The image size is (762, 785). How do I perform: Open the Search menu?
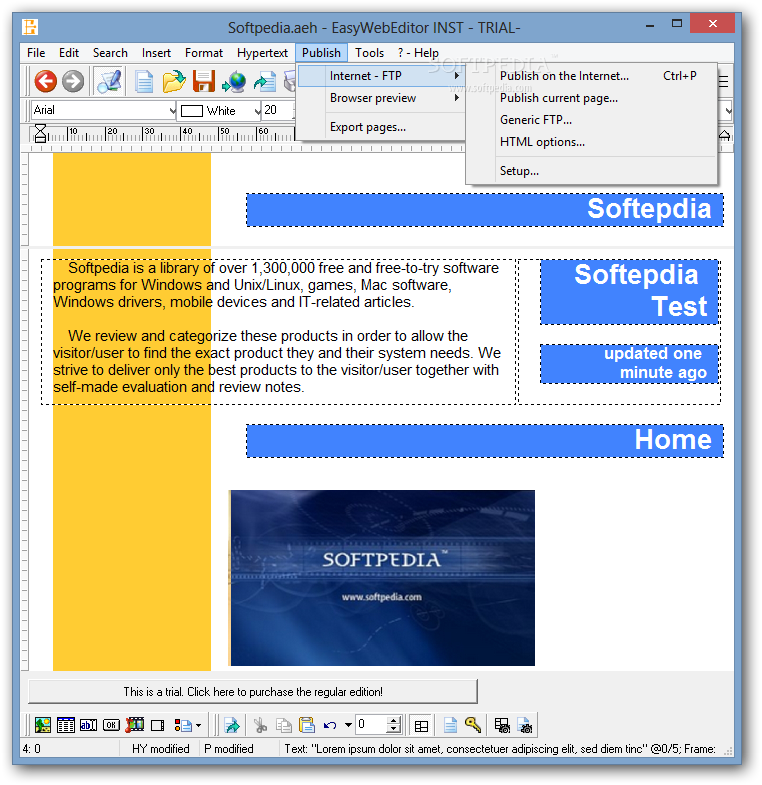[x=110, y=53]
